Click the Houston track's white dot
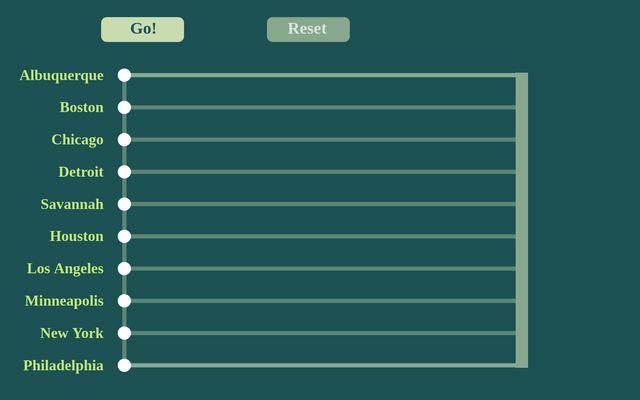Image resolution: width=640 pixels, height=400 pixels. click(124, 236)
